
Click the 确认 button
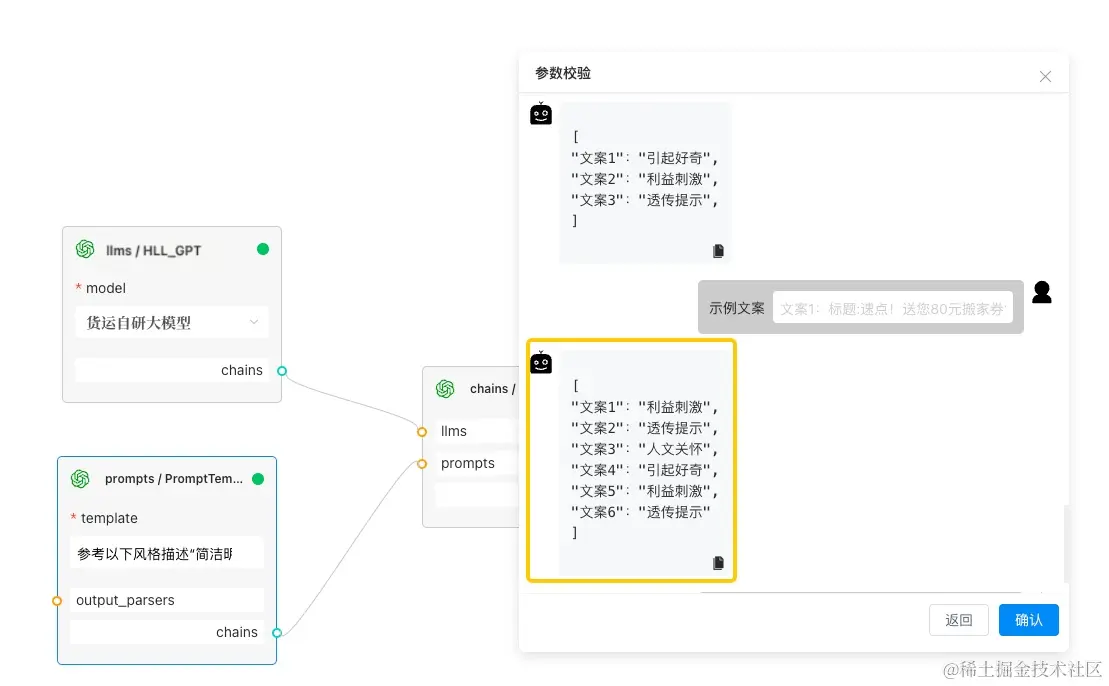tap(1028, 620)
